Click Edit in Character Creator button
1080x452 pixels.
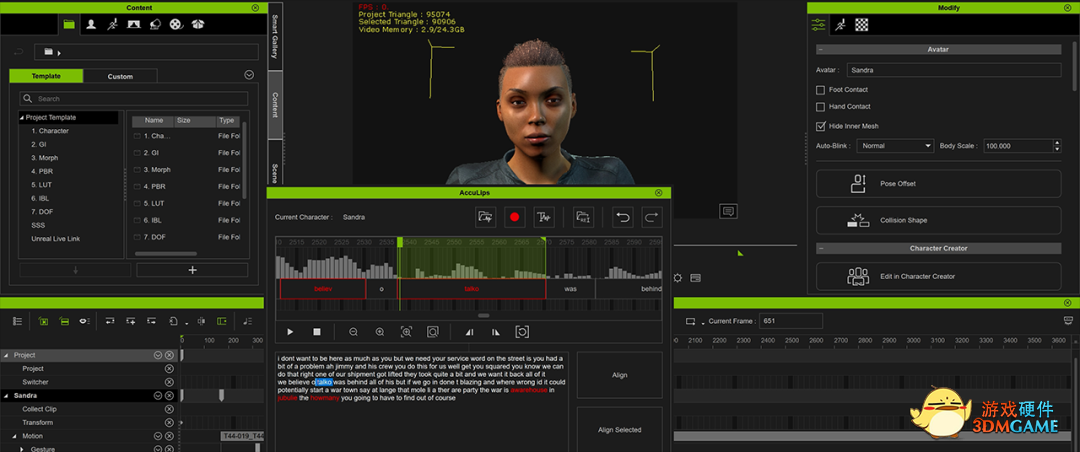[939, 276]
